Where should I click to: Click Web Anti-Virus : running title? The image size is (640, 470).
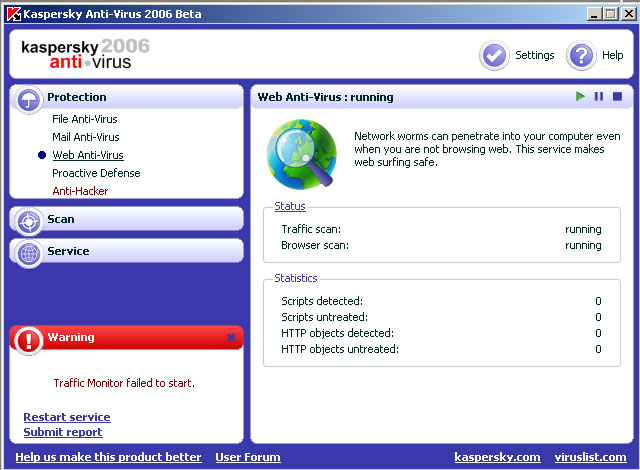click(x=326, y=97)
